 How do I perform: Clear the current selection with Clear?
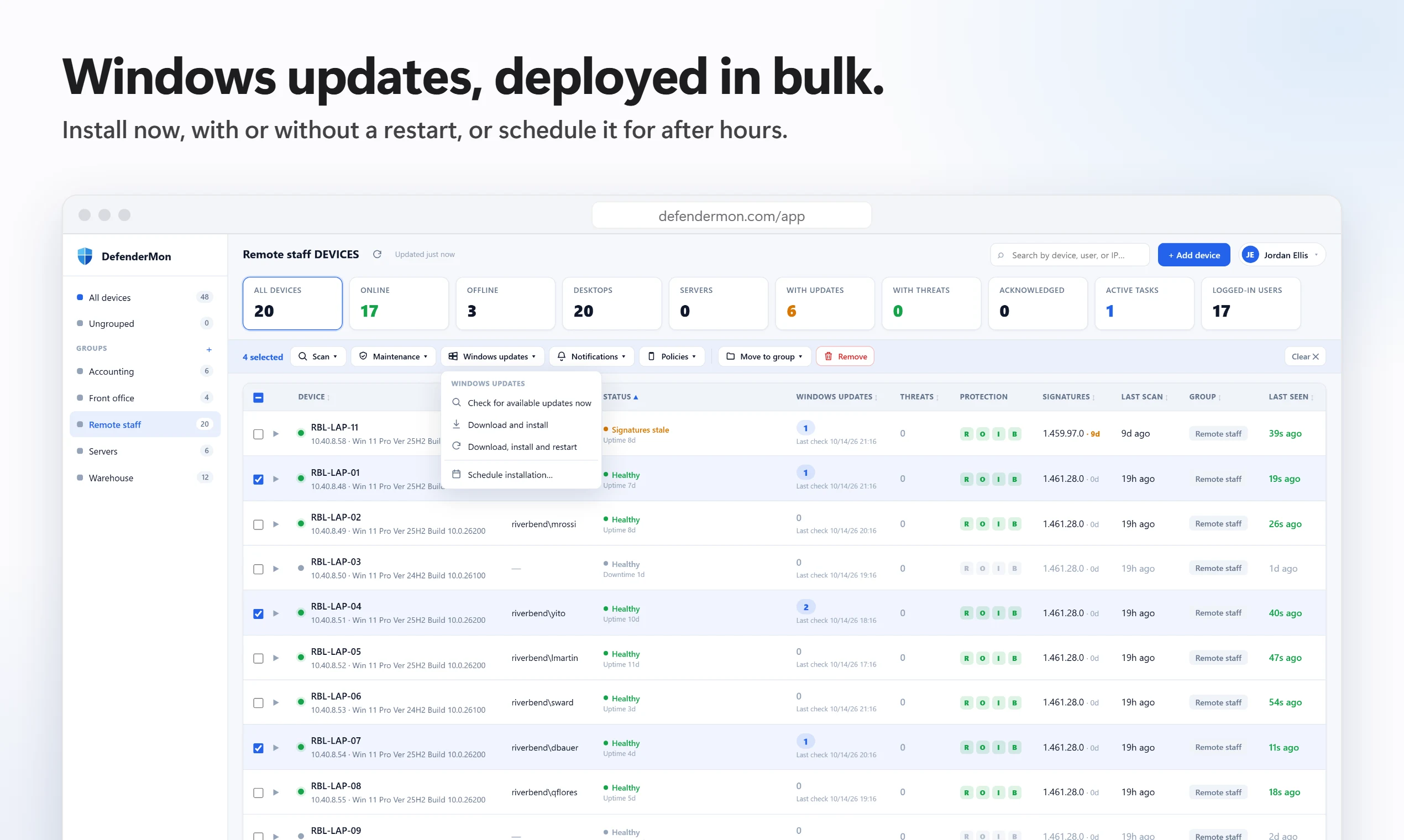point(1305,356)
